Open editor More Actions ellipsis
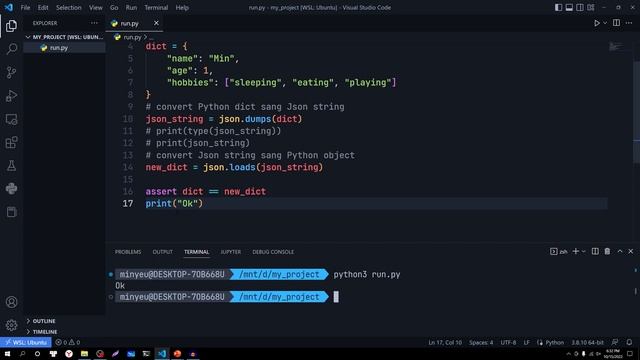 pos(629,23)
